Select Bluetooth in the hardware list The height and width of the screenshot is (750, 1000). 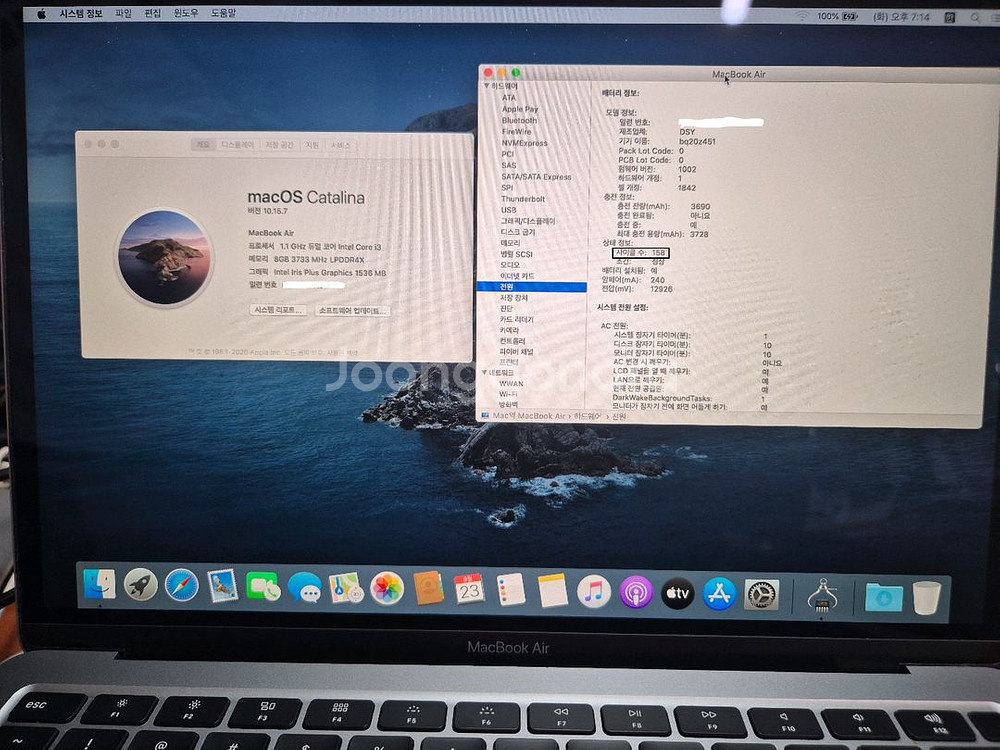click(519, 120)
